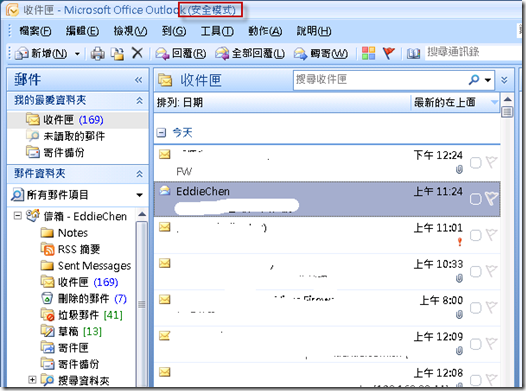Select 收件匣 (169) in mailbox tree
This screenshot has height=391, width=526.
pos(80,282)
